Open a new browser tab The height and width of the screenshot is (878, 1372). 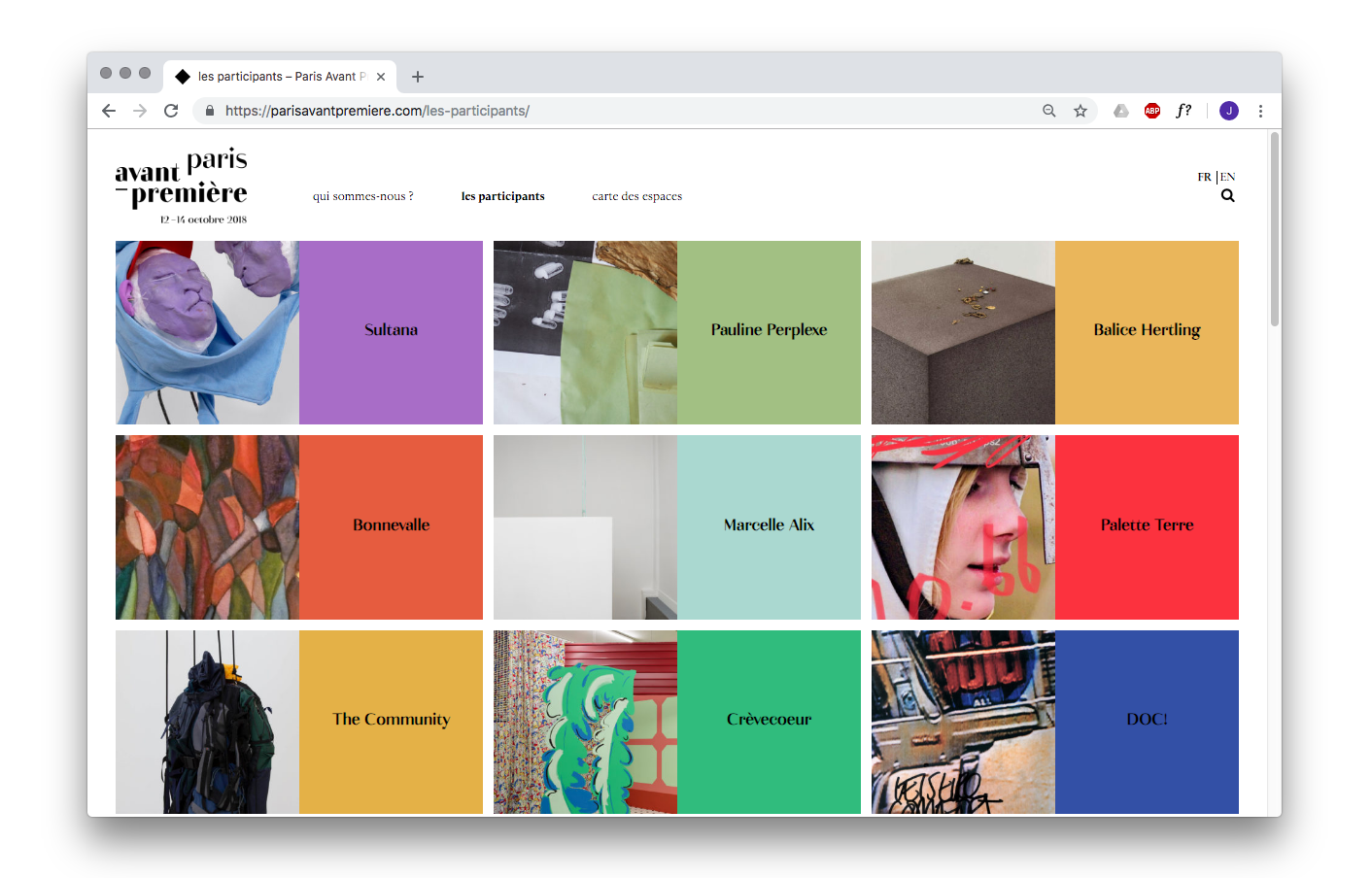(418, 77)
